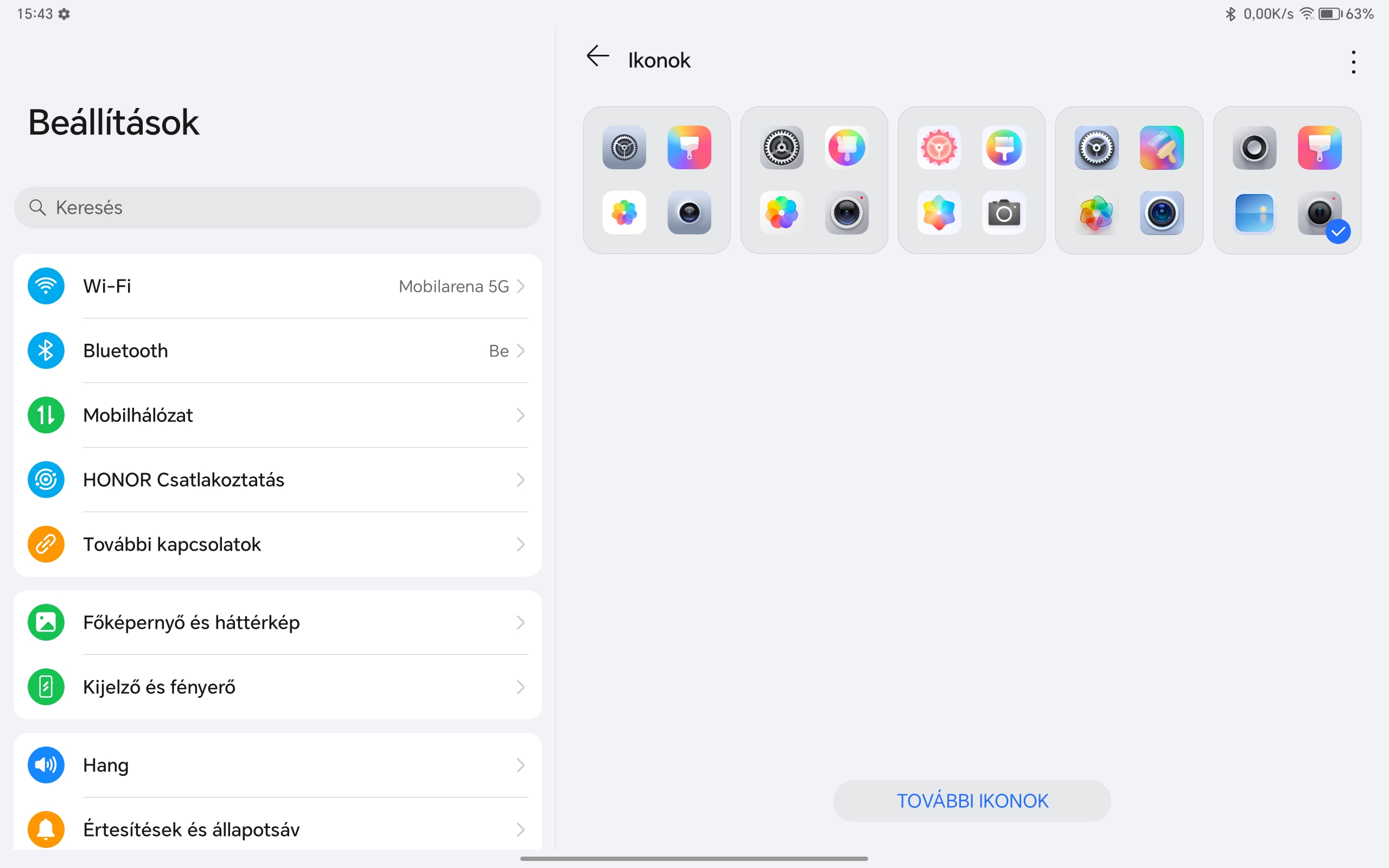Click the blue landscape gallery icon in fifth pack
This screenshot has height=868, width=1389.
click(x=1254, y=213)
